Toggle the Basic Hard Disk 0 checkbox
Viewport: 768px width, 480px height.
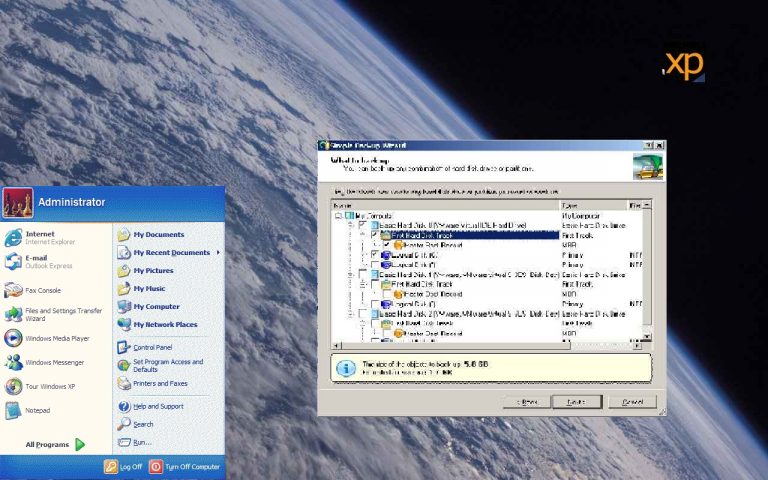[x=362, y=225]
